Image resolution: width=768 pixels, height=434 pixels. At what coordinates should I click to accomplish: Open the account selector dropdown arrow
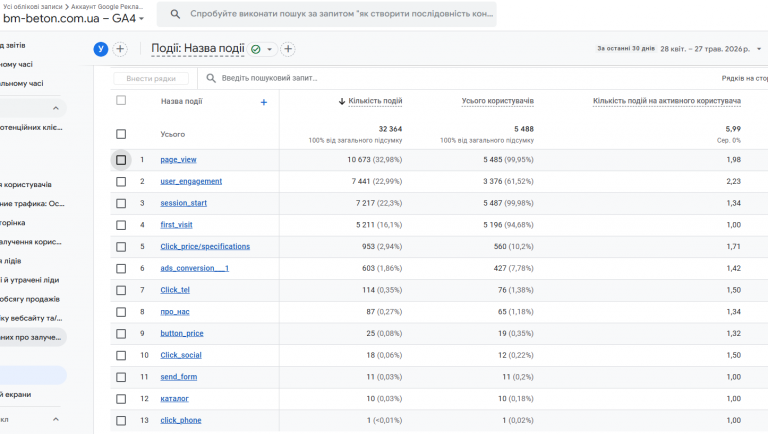pyautogui.click(x=142, y=19)
